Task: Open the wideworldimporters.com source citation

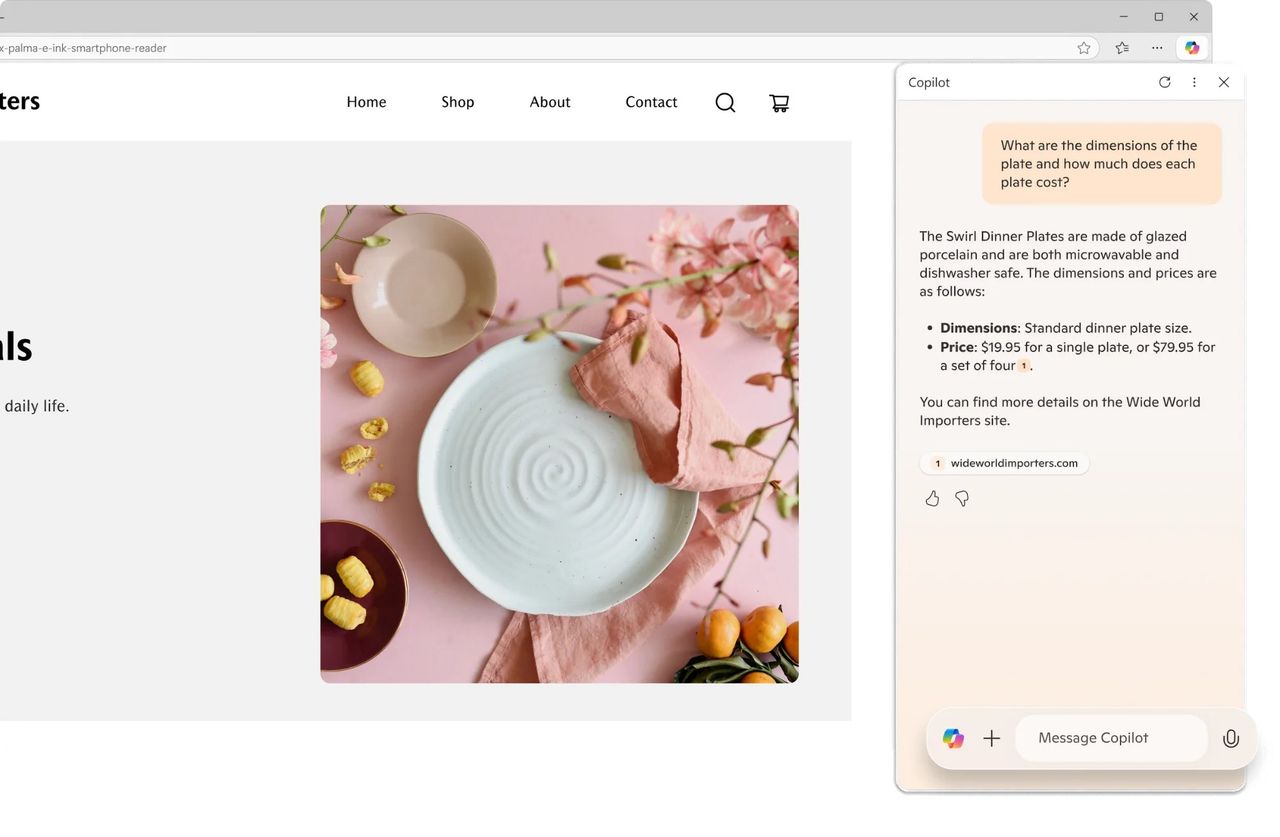Action: [x=1005, y=463]
